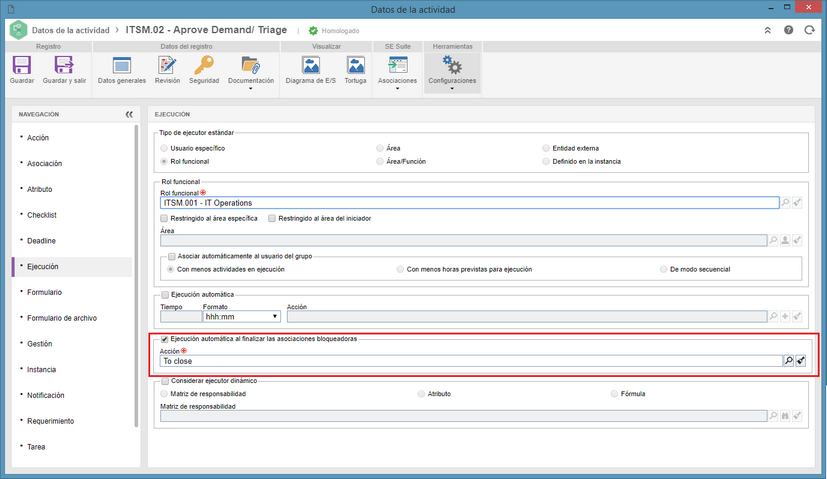Click search icon for Área field
This screenshot has height=479, width=827.
click(773, 240)
